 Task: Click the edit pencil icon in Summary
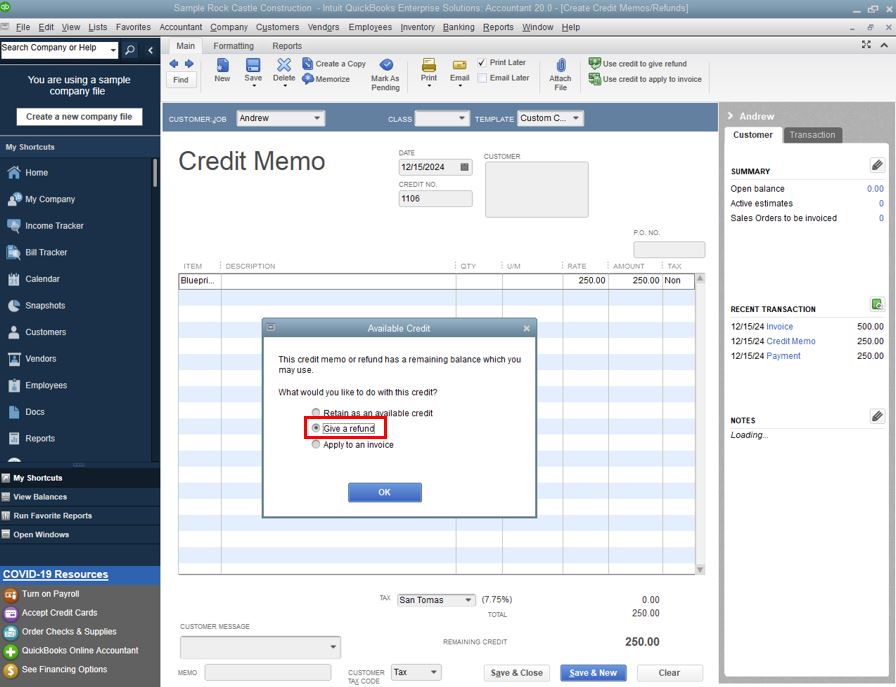876,165
